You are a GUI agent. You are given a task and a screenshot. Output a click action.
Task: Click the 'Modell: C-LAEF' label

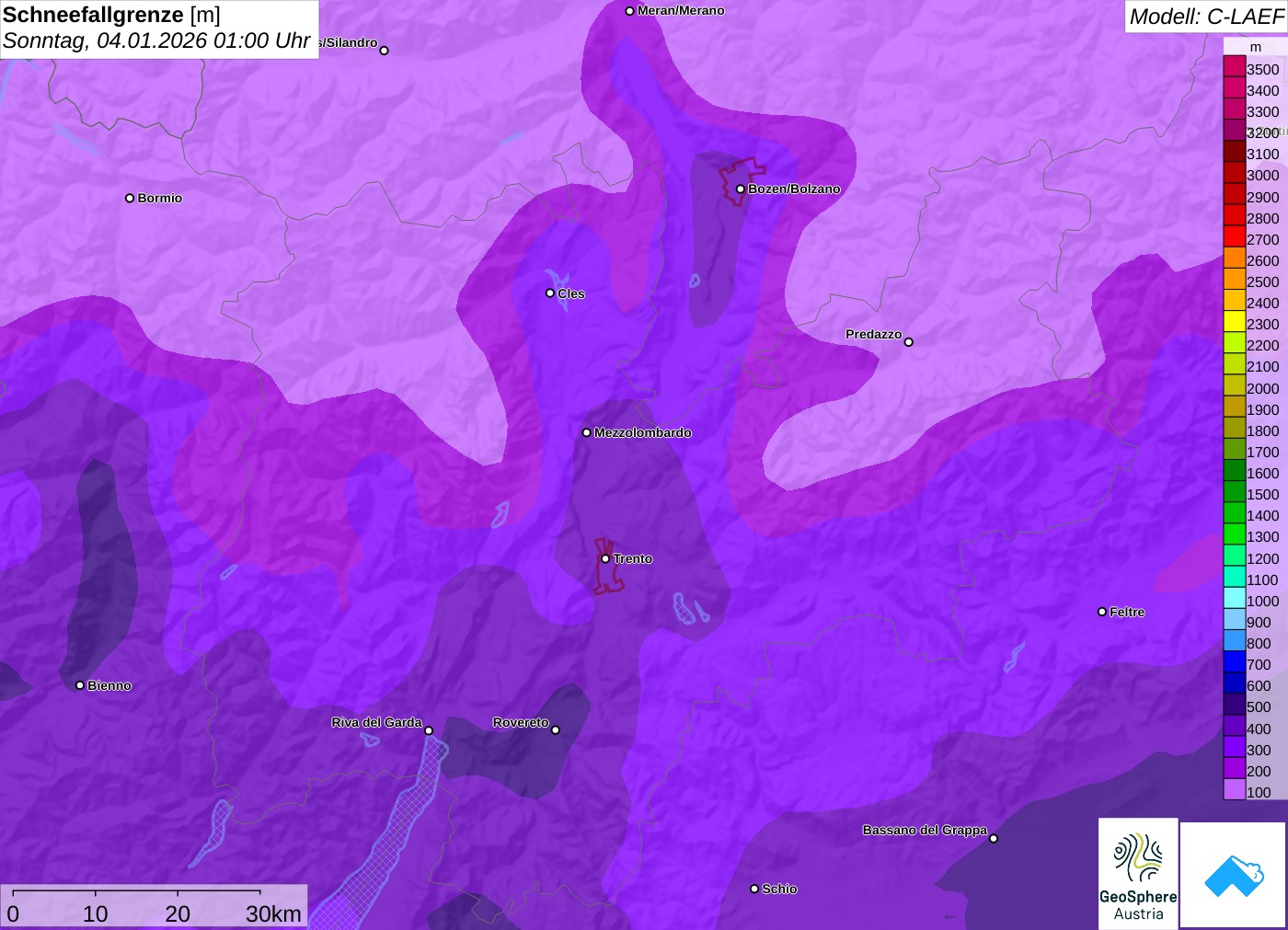(x=1207, y=17)
